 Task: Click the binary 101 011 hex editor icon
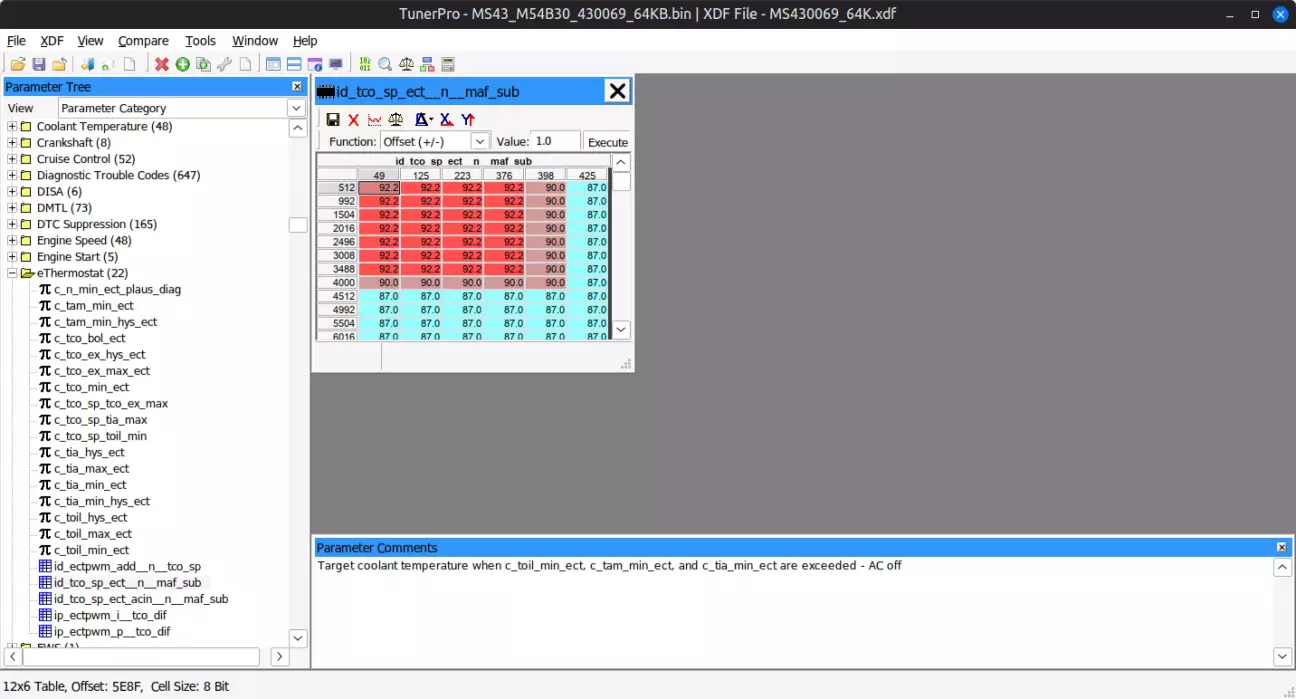tap(365, 65)
